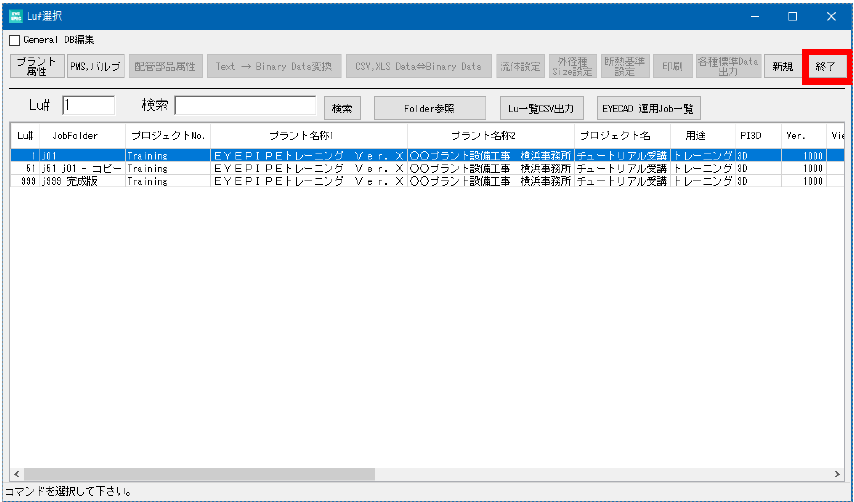The width and height of the screenshot is (854, 502).
Task: Click the horizontal scrollbar left arrow
Action: point(16,474)
